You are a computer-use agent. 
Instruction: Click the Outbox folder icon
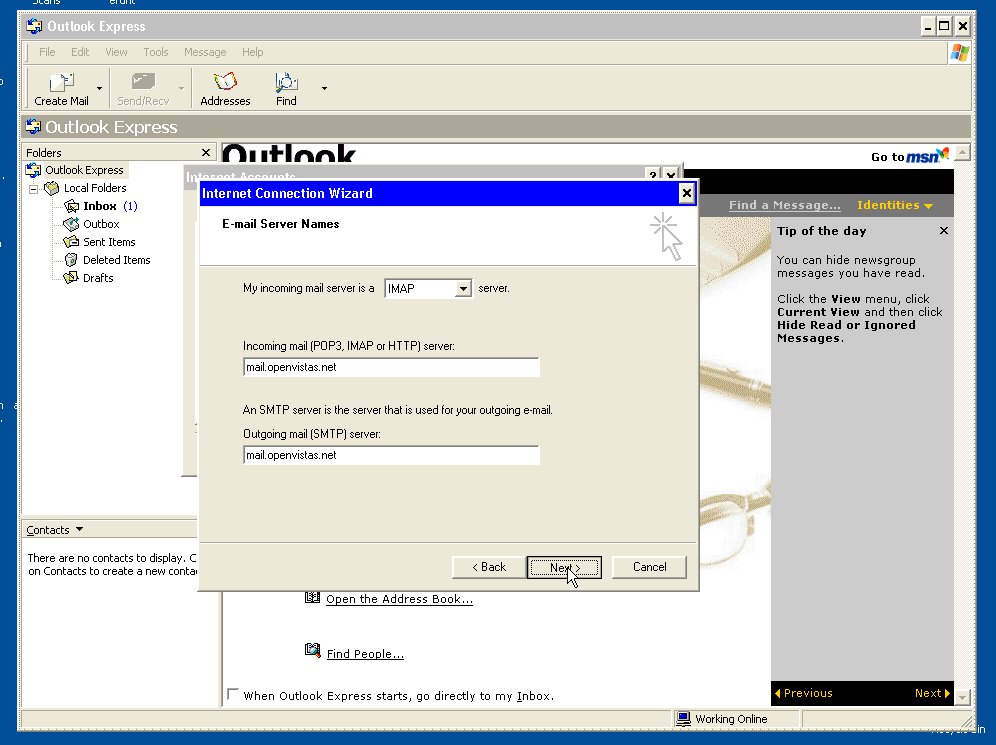(71, 224)
